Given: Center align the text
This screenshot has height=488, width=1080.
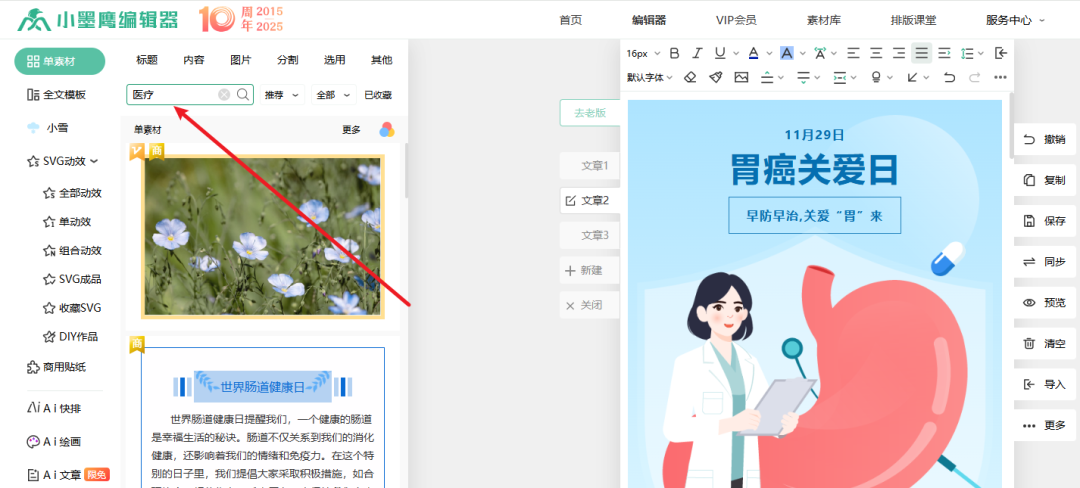Looking at the screenshot, I should pos(876,53).
